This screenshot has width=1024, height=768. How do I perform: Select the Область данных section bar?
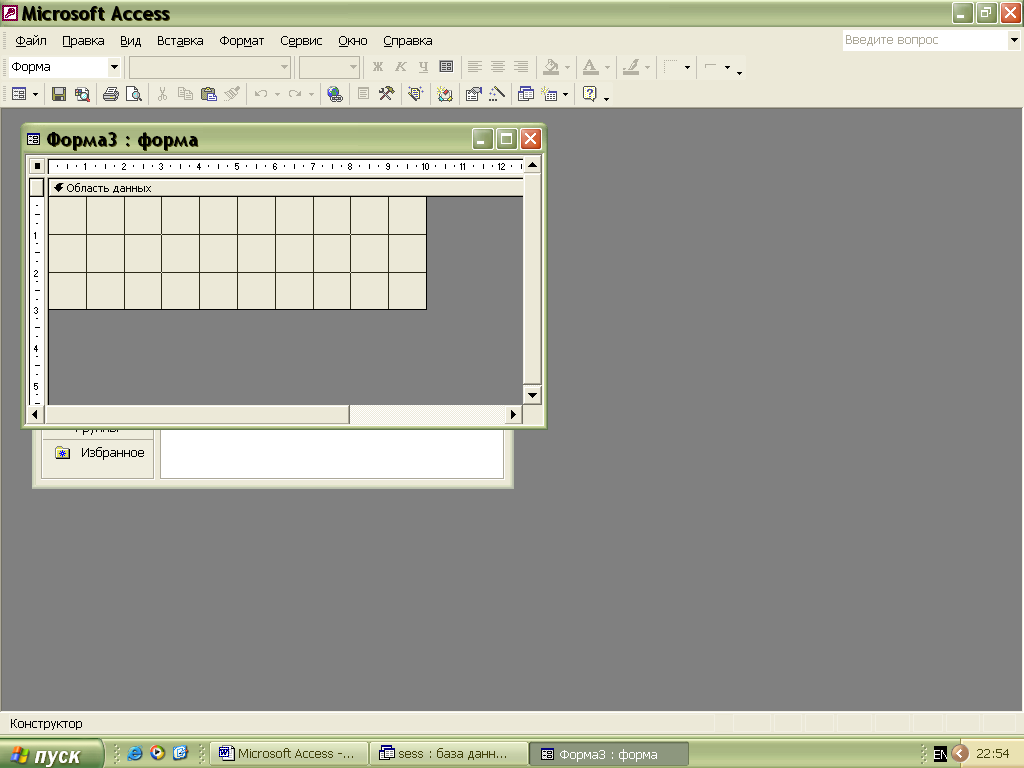tap(285, 188)
